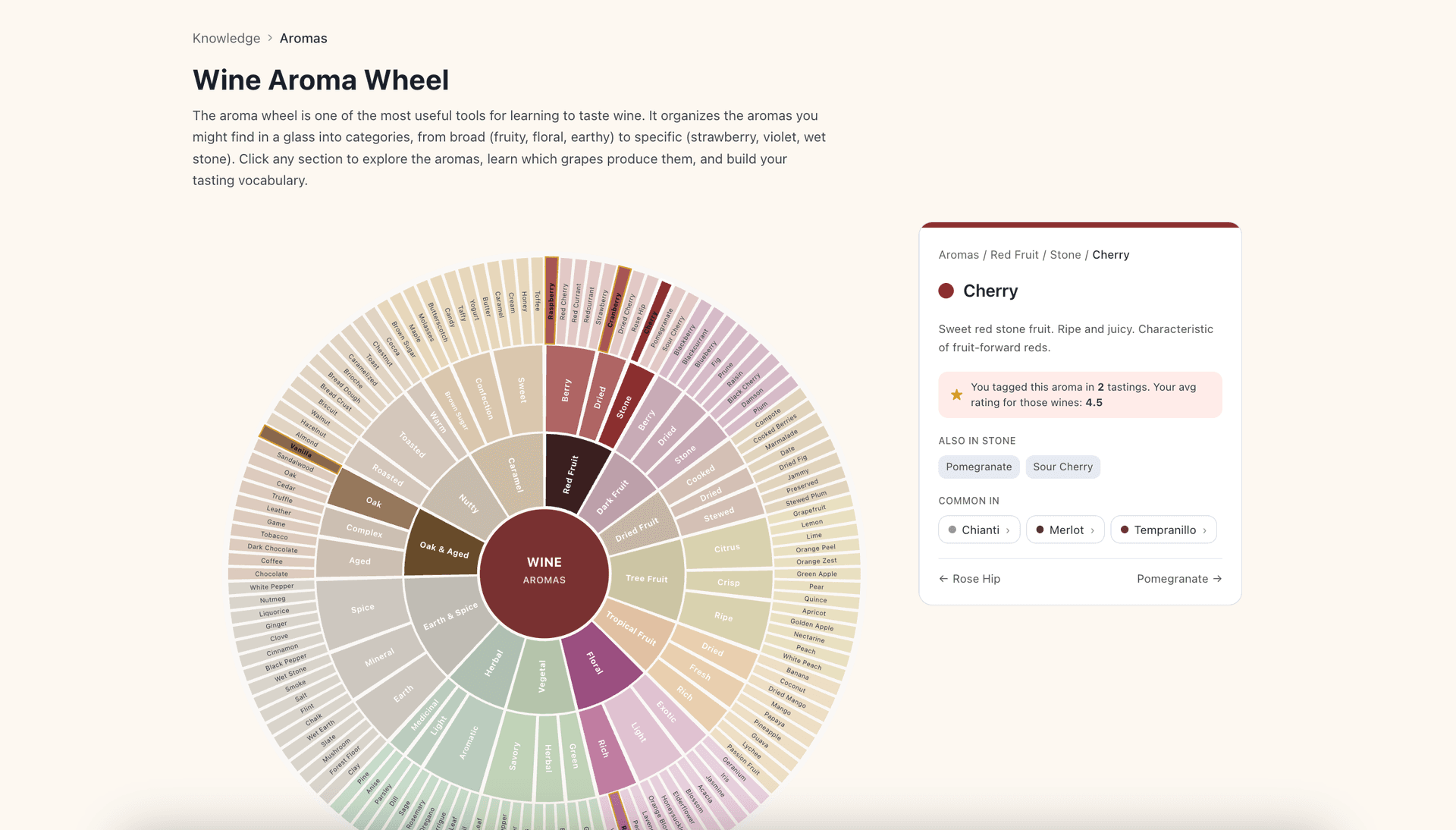The image size is (1456, 830).
Task: Select the Raspberry wedge in the outer ring
Action: coord(551,299)
